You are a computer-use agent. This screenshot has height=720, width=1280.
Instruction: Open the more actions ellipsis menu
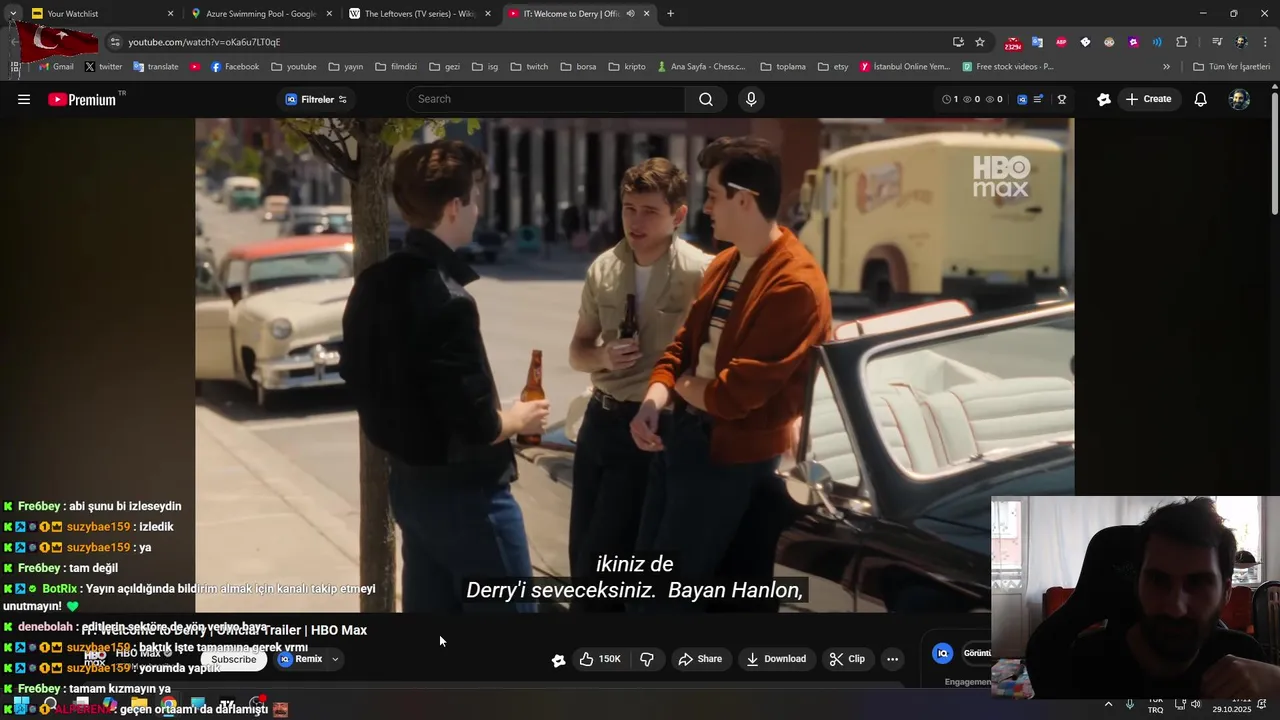click(892, 659)
